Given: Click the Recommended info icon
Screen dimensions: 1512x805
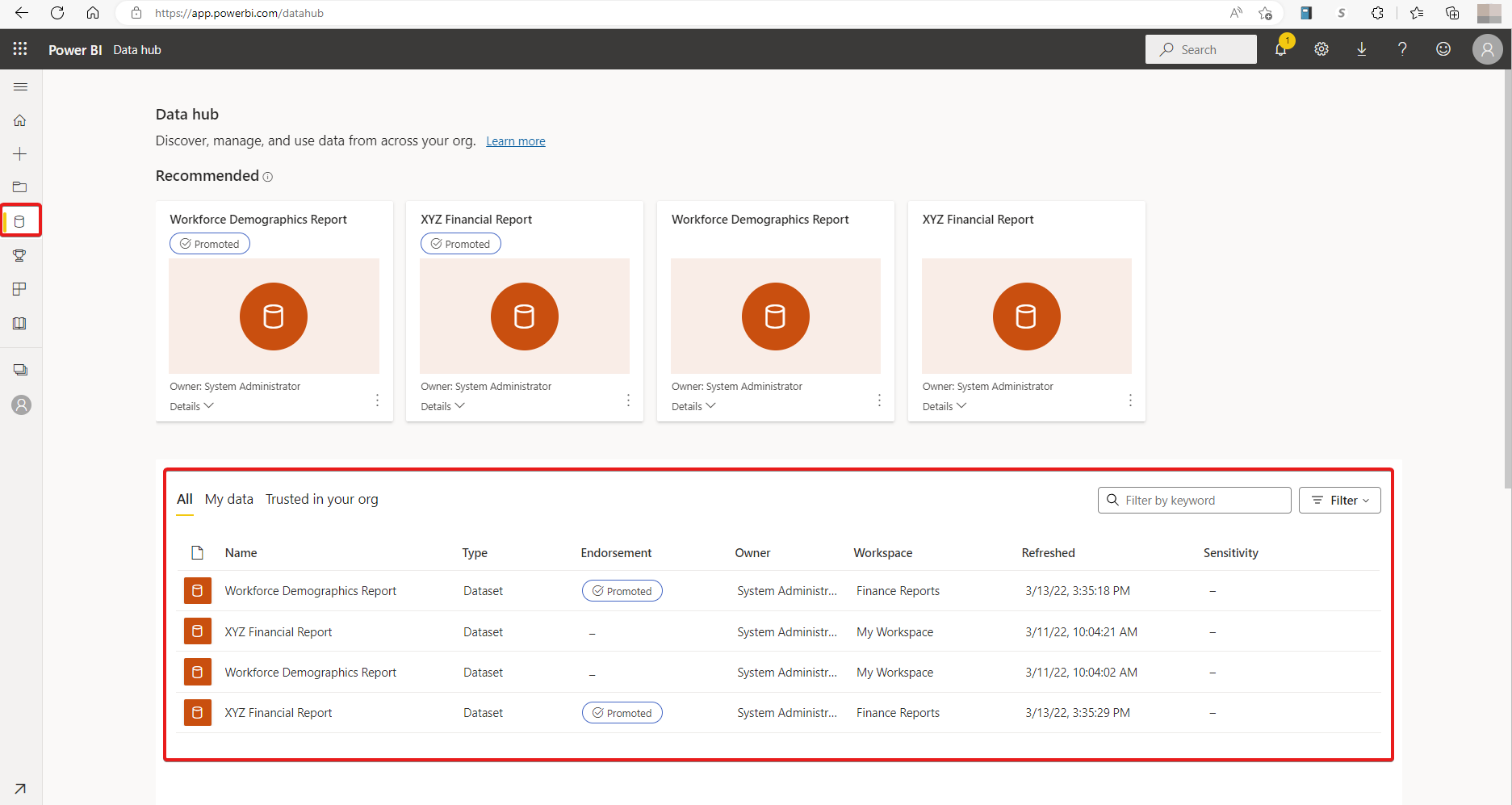Looking at the screenshot, I should 268,177.
